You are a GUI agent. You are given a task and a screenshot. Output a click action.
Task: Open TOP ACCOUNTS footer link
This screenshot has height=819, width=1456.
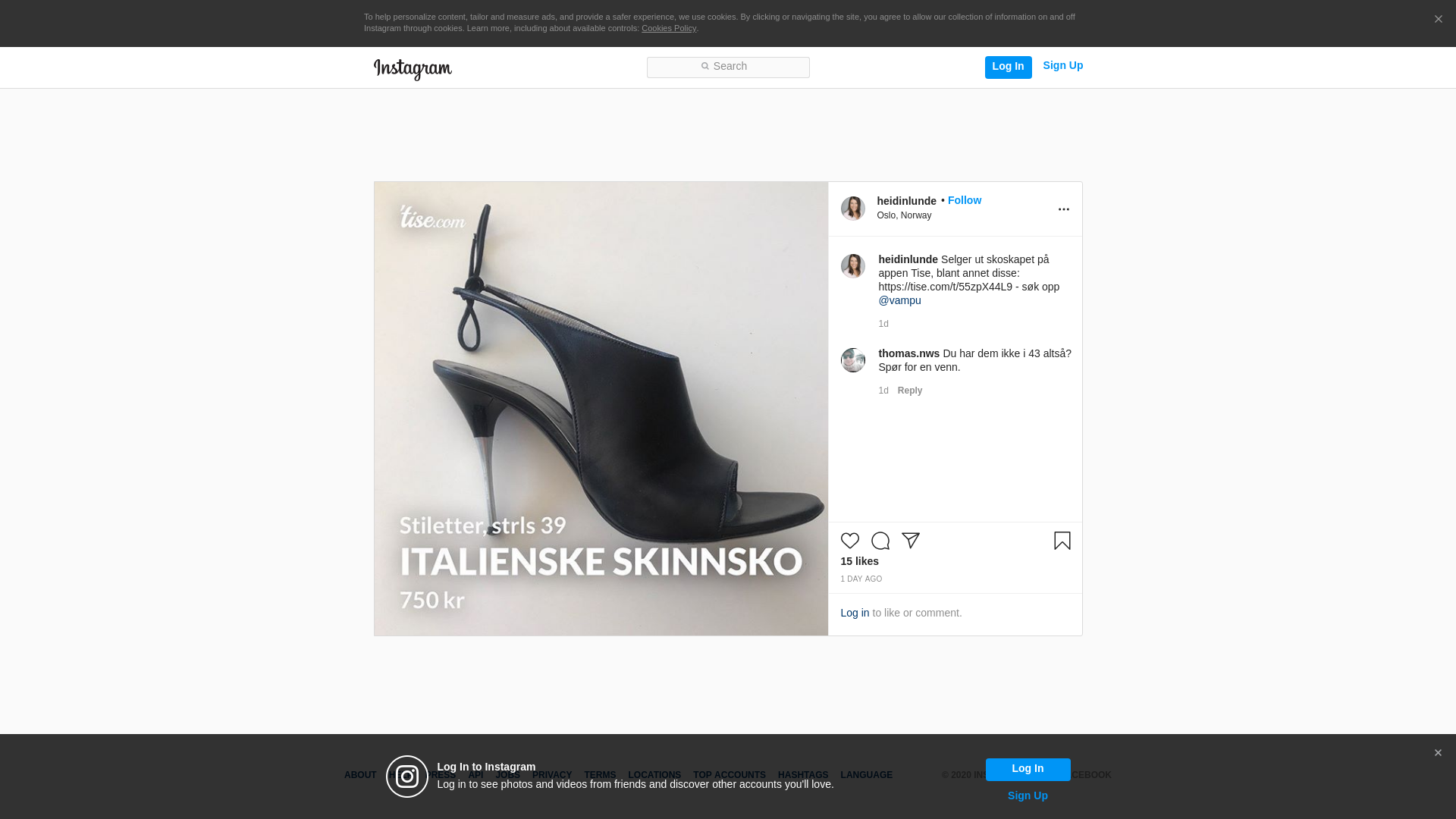pos(730,775)
